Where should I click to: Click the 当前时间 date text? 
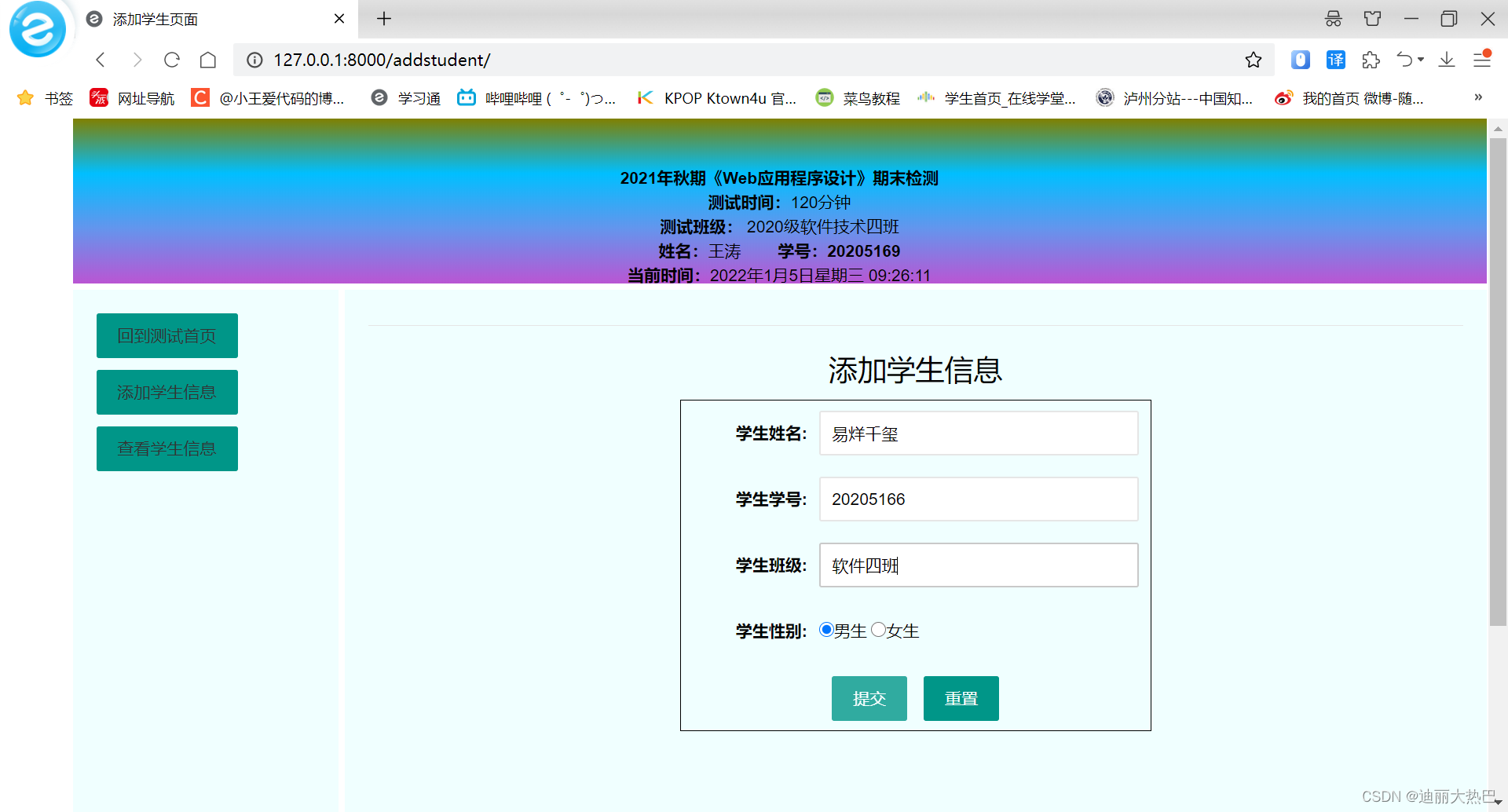[x=779, y=276]
